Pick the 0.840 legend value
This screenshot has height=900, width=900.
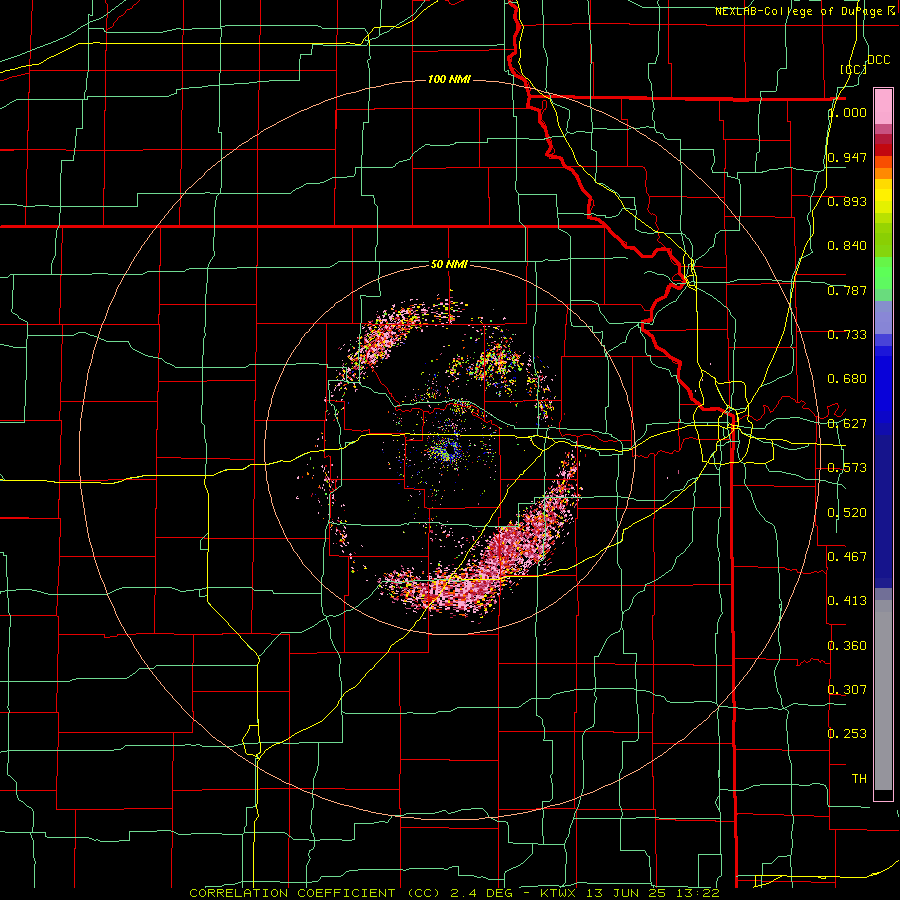tap(847, 246)
